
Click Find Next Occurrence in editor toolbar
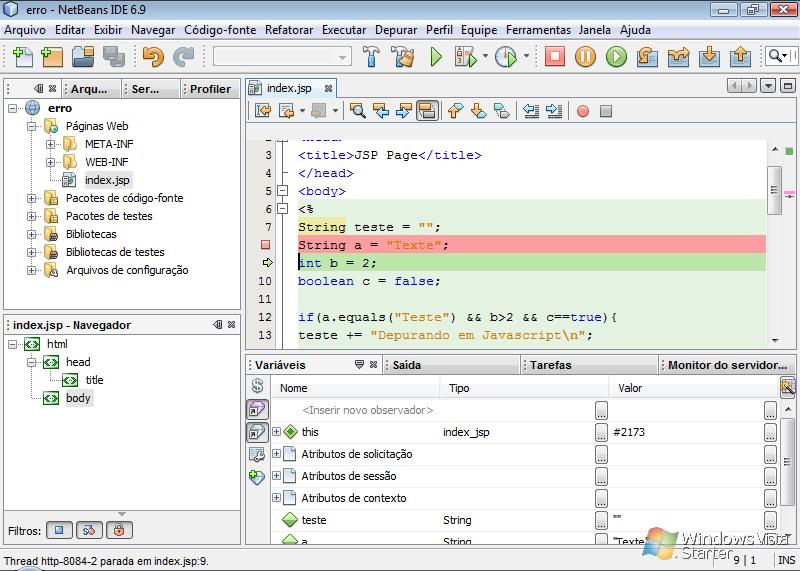coord(404,110)
